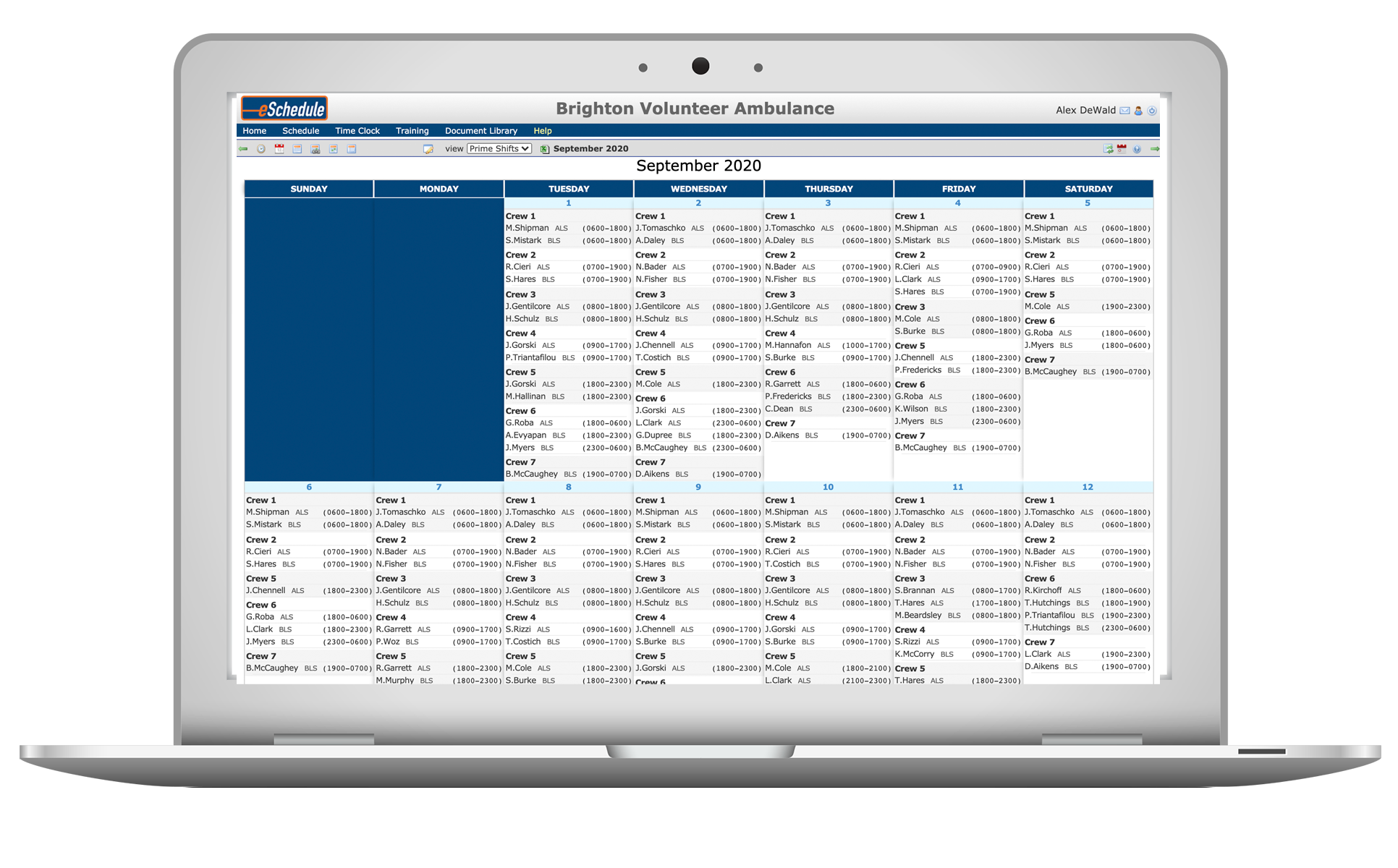The height and width of the screenshot is (868, 1398).
Task: Click the user profile icon in top right
Action: coord(1138,111)
